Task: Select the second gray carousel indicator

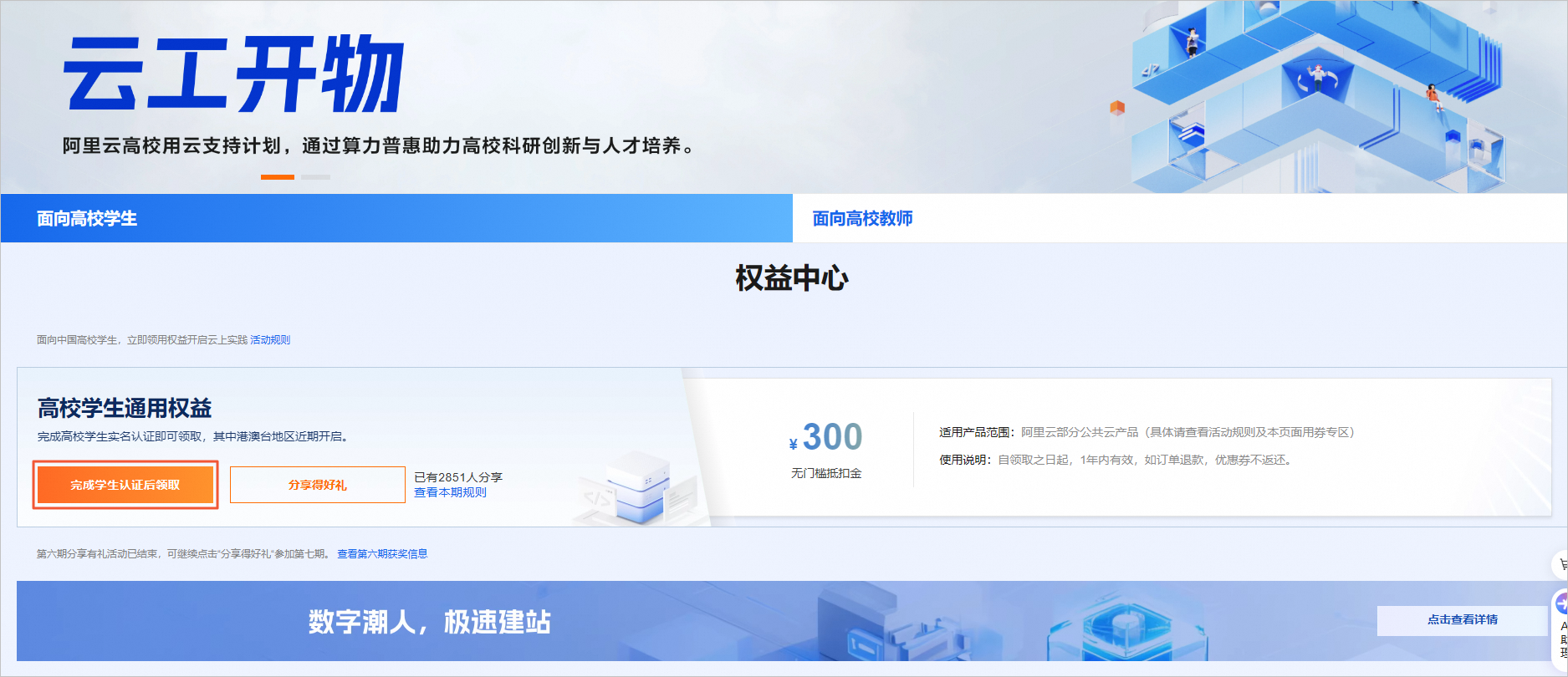Action: [315, 177]
